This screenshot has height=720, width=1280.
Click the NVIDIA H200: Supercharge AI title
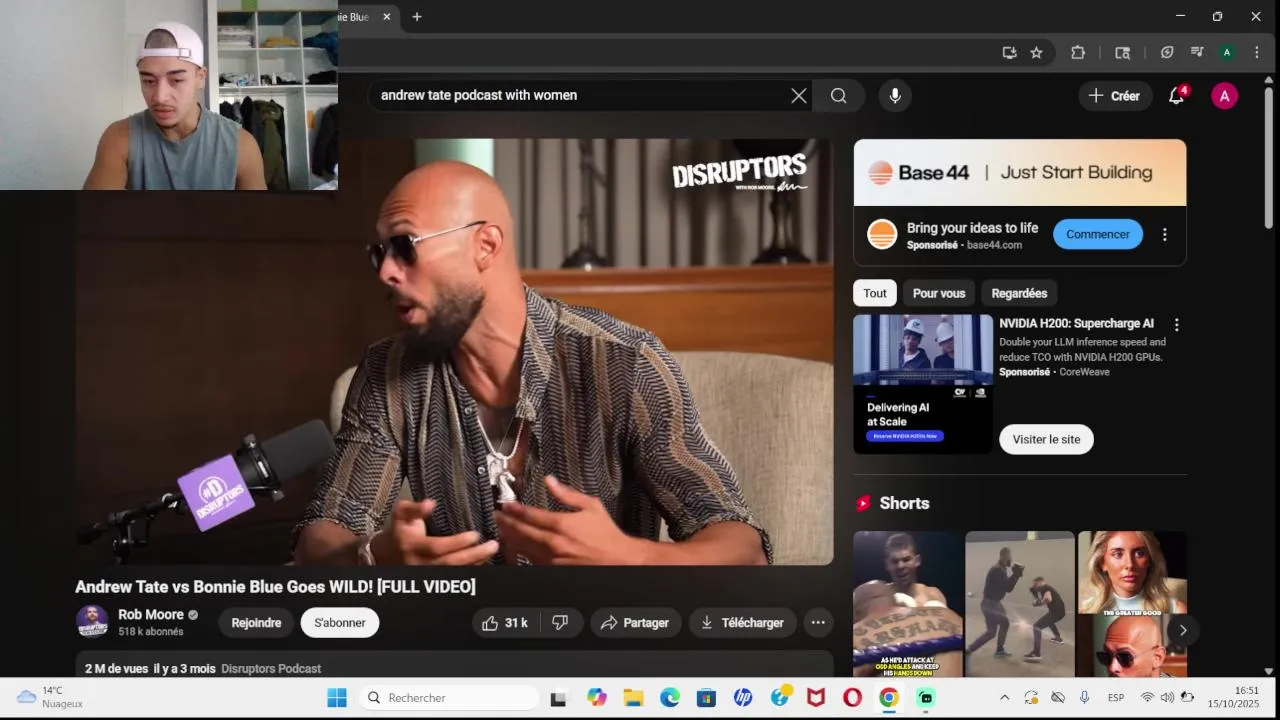tap(1076, 324)
